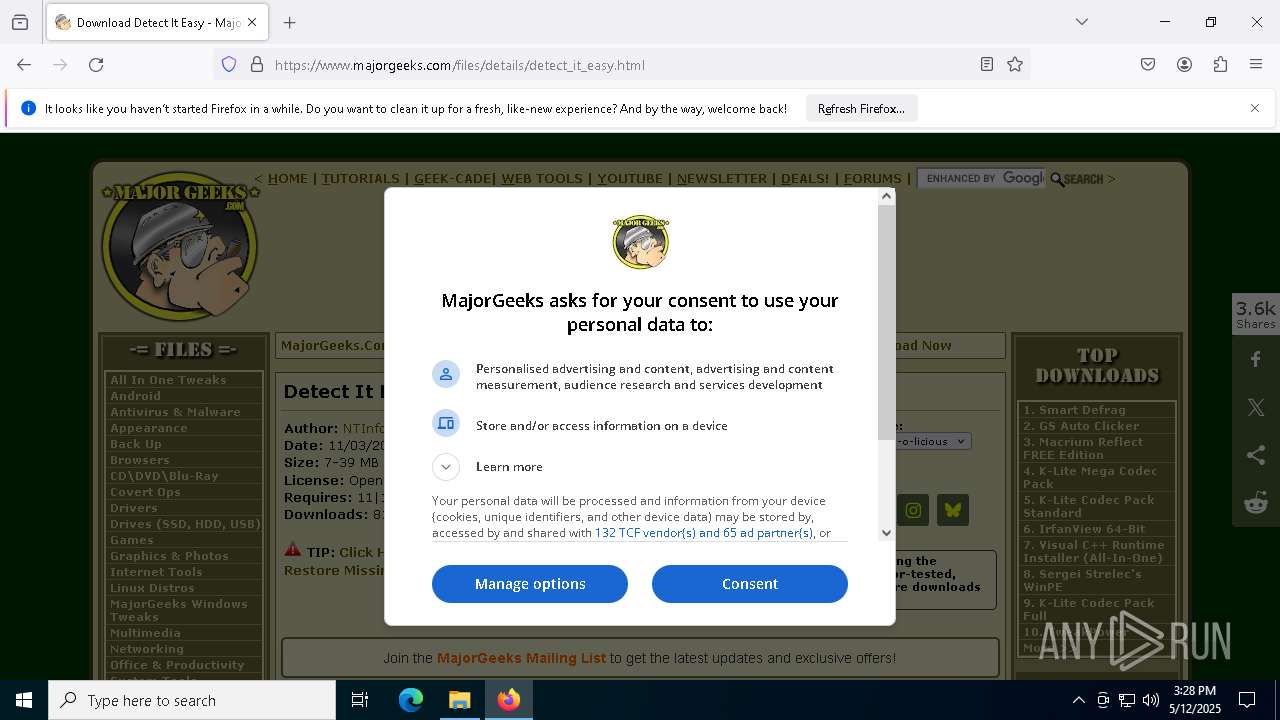
Task: Open volume control in system tray
Action: pos(1151,700)
